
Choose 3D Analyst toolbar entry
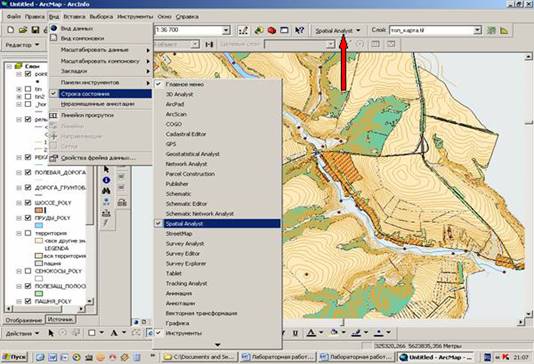(x=217, y=94)
